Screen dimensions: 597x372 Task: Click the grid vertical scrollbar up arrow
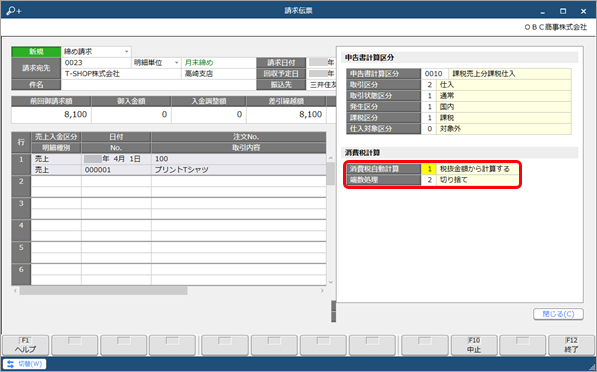point(330,158)
